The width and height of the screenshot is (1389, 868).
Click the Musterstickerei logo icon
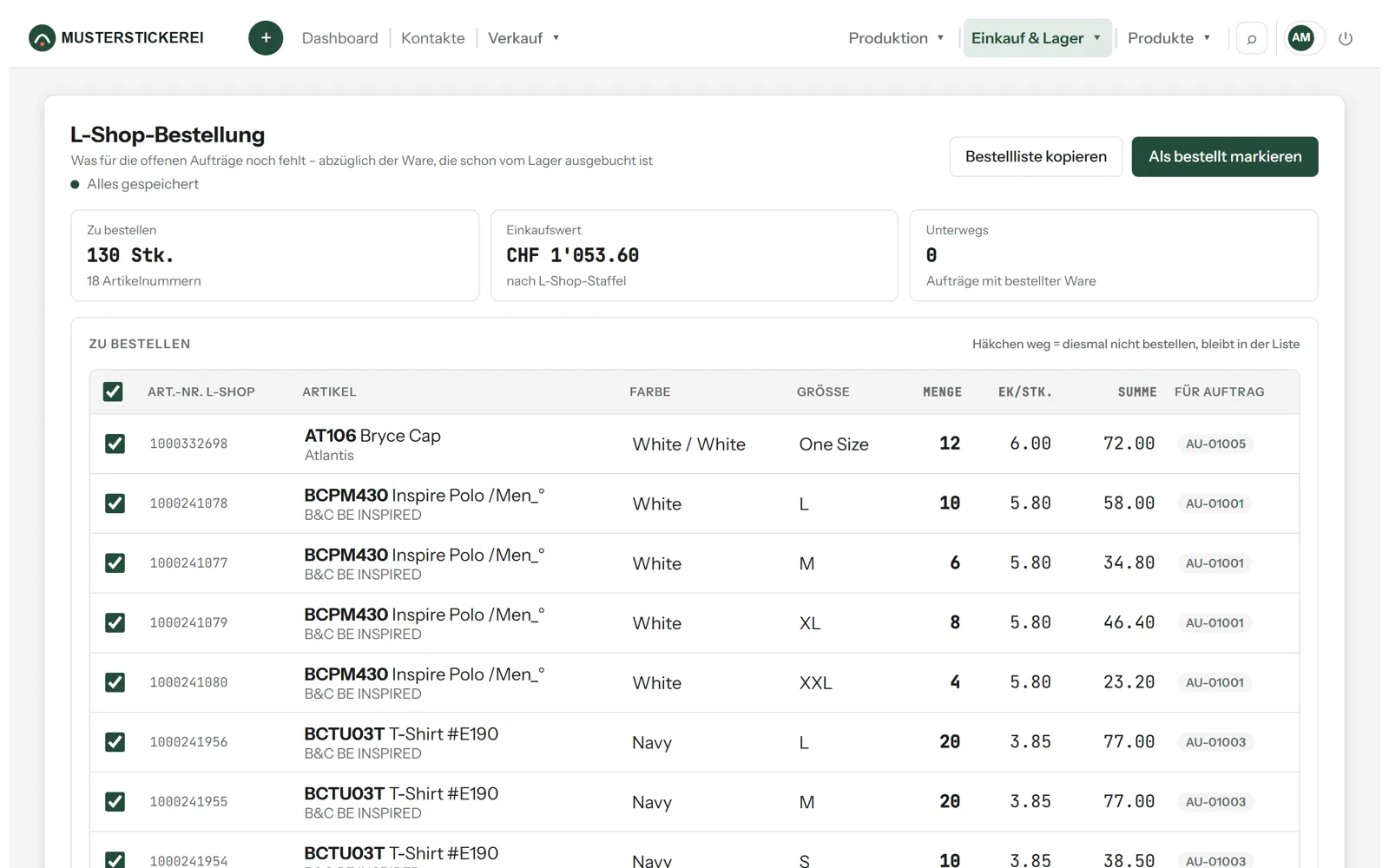(42, 38)
